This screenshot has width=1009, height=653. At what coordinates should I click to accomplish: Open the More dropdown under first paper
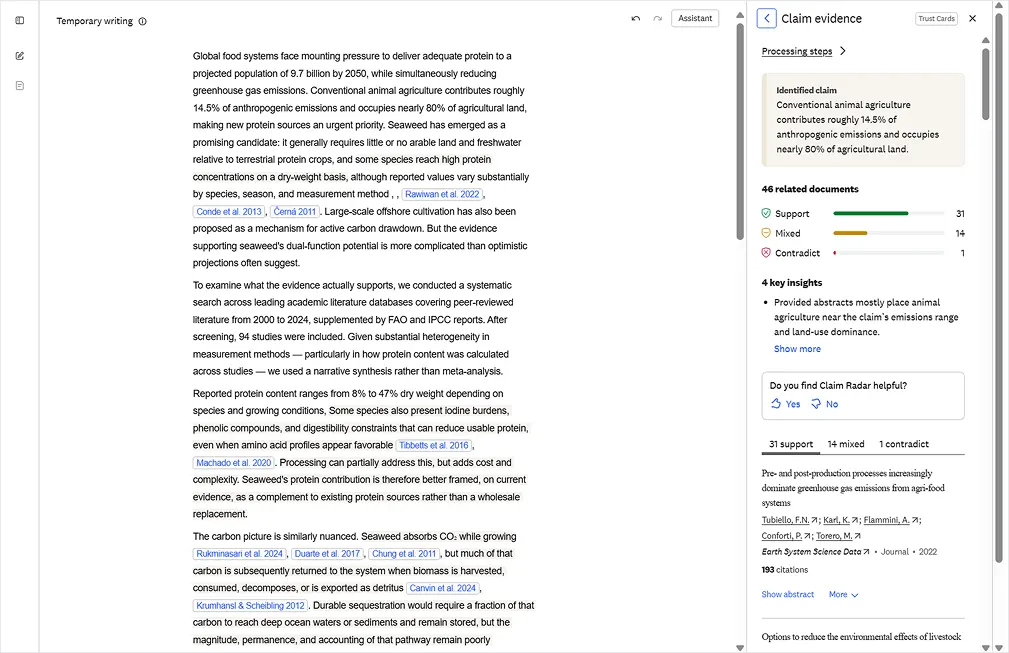[844, 594]
